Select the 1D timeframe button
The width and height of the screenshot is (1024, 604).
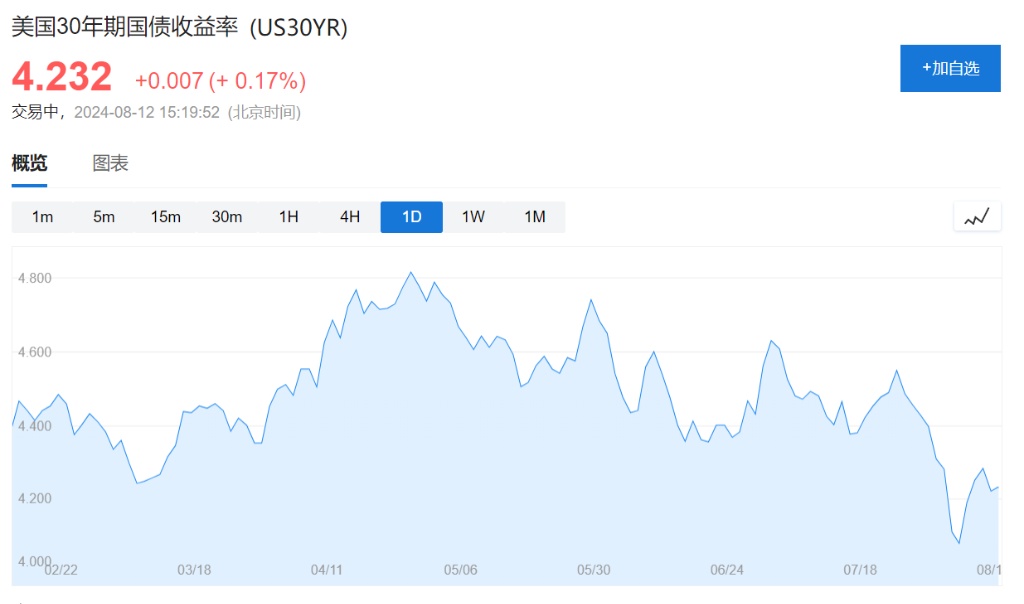(x=411, y=217)
